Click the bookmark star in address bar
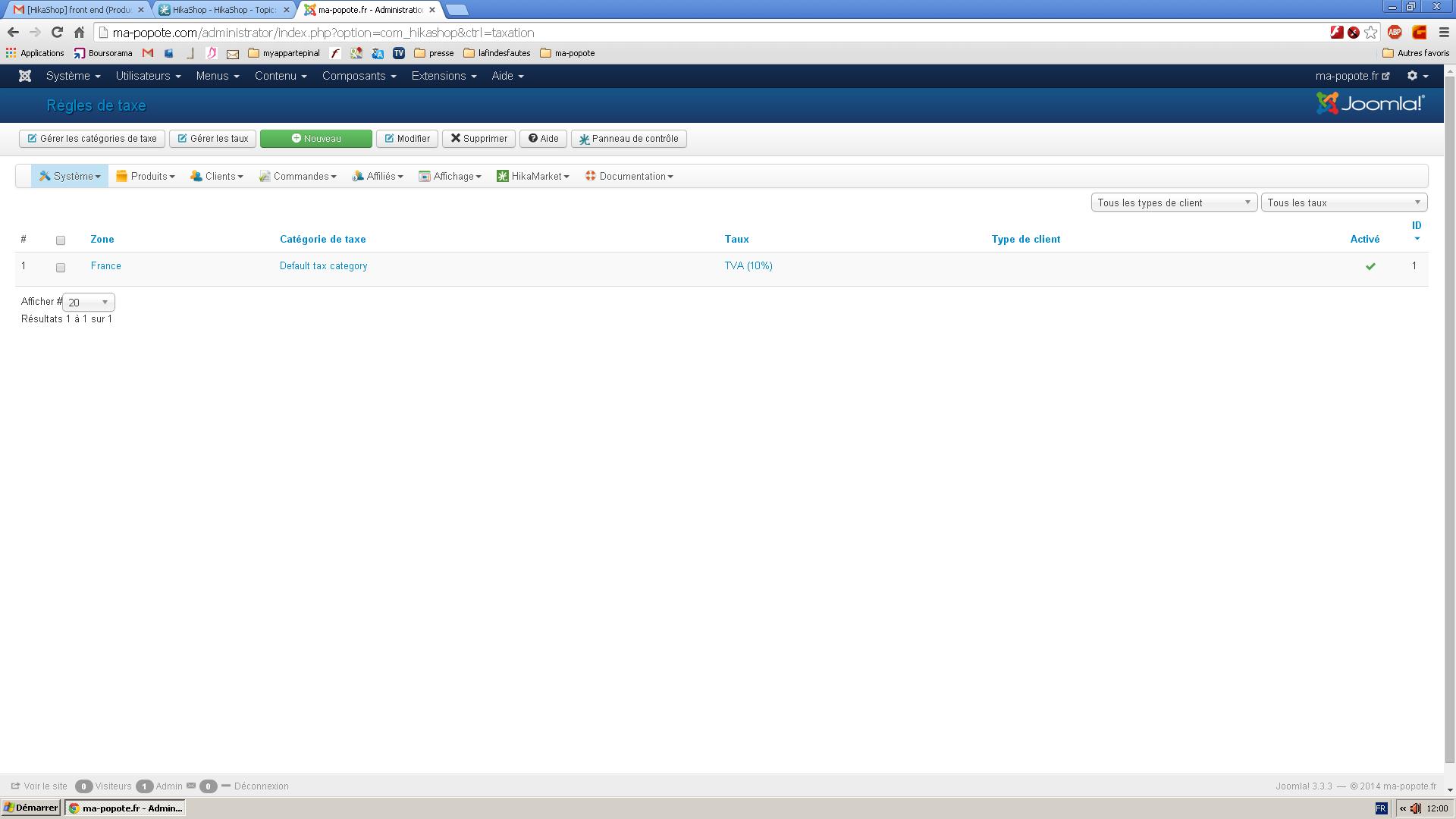 pos(1370,33)
